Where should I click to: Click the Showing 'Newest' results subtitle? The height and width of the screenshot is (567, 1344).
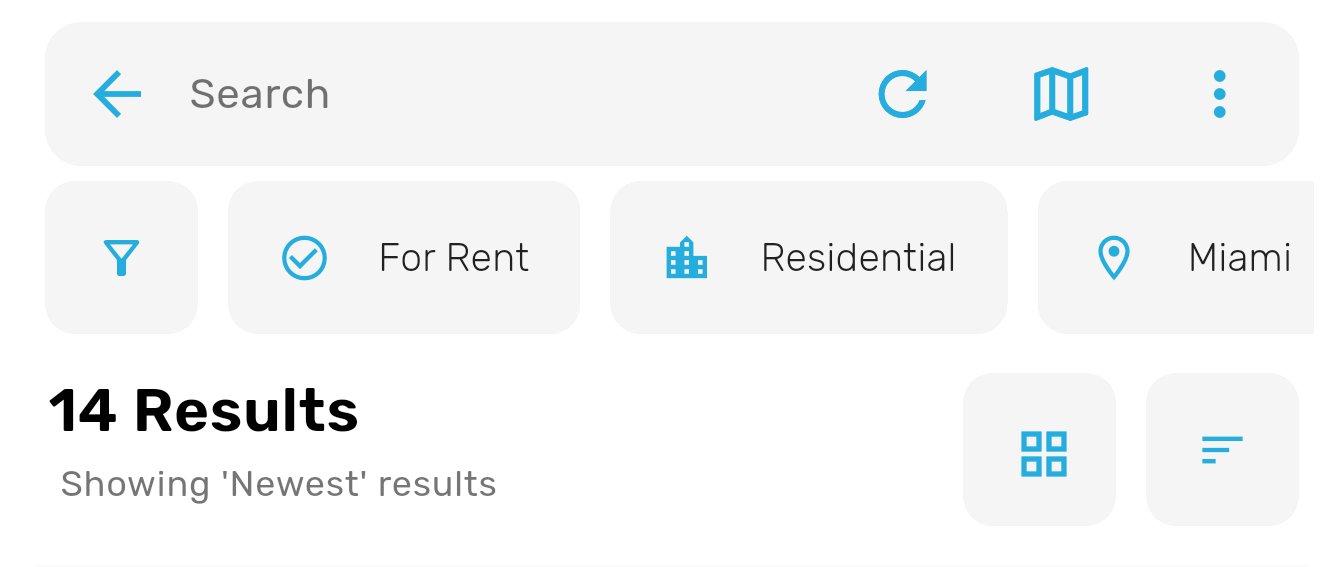point(278,484)
